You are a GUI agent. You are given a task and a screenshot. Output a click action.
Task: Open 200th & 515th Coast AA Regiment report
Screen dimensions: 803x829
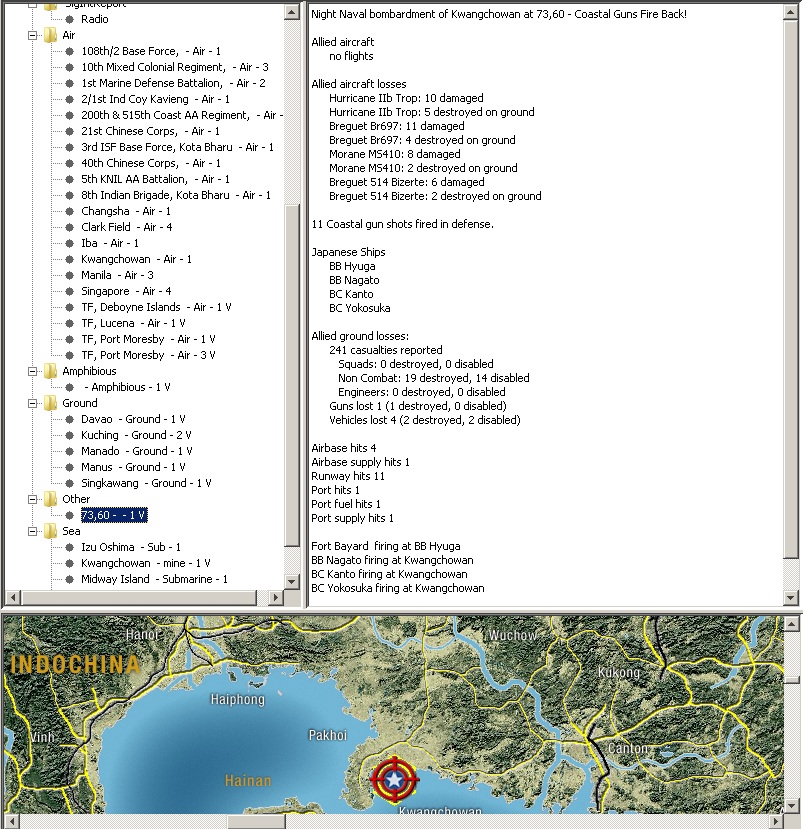click(182, 115)
